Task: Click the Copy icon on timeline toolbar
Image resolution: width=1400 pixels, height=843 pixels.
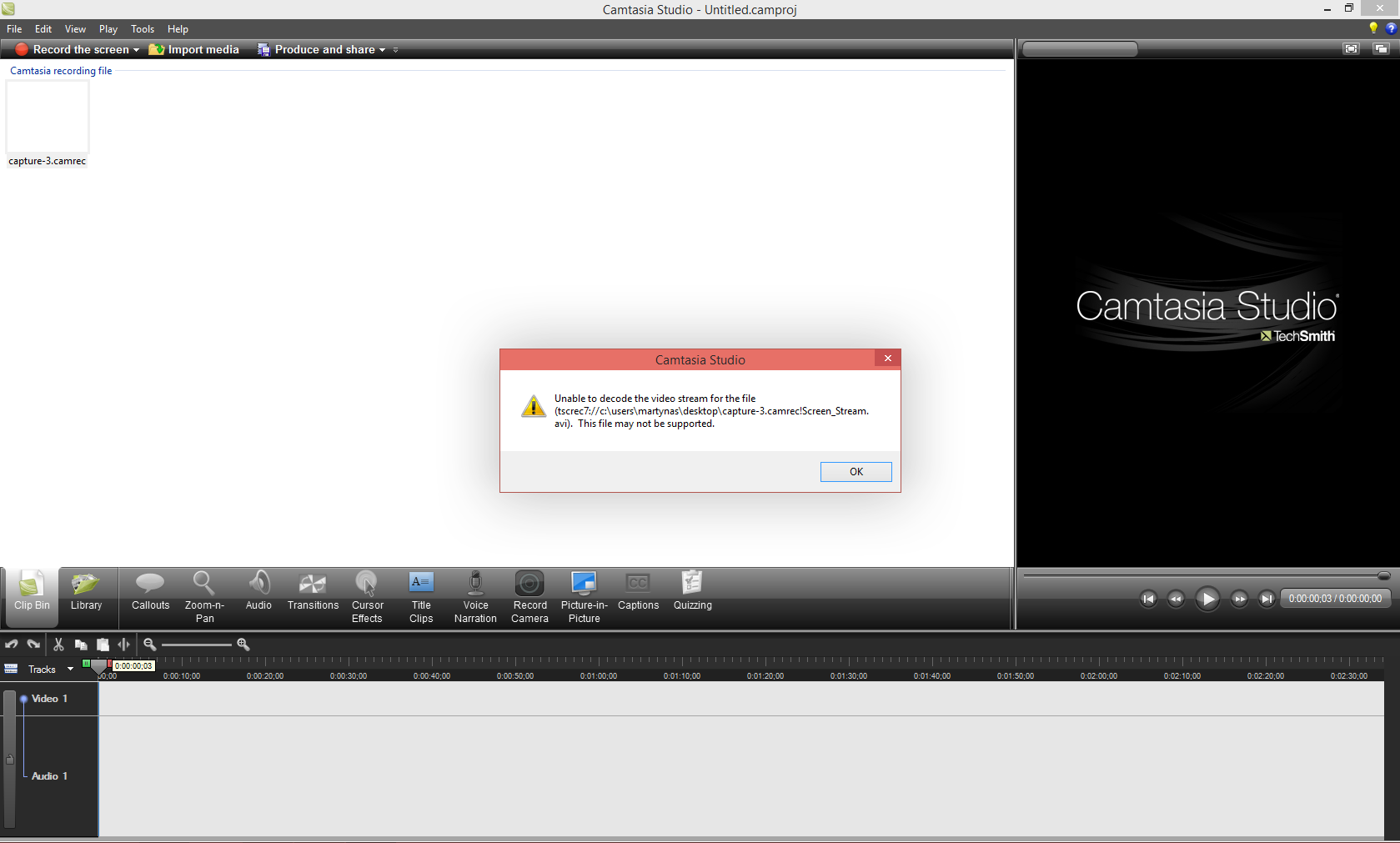Action: tap(81, 645)
